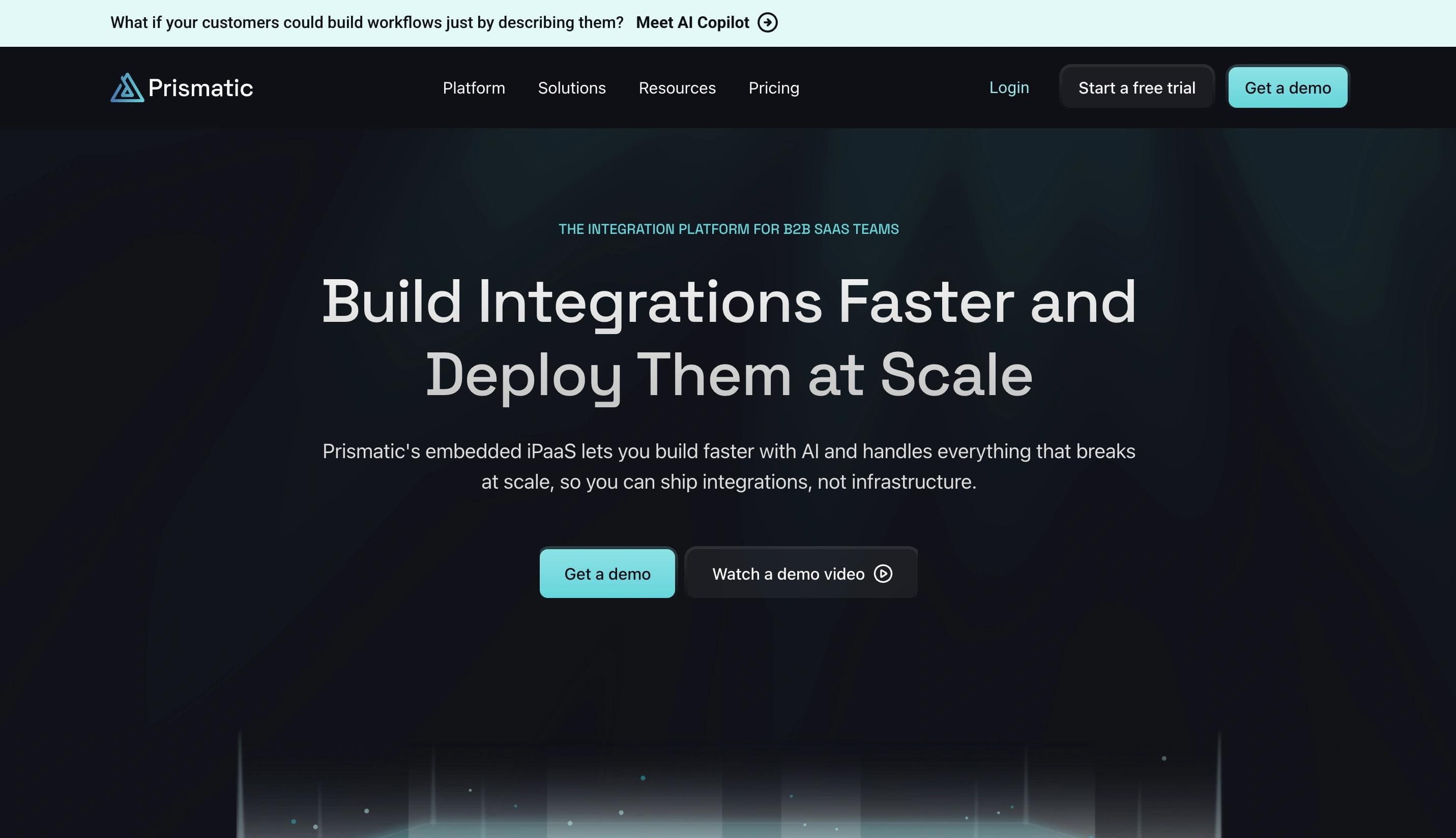Open the Platform navigation menu
The height and width of the screenshot is (838, 1456).
(x=473, y=88)
